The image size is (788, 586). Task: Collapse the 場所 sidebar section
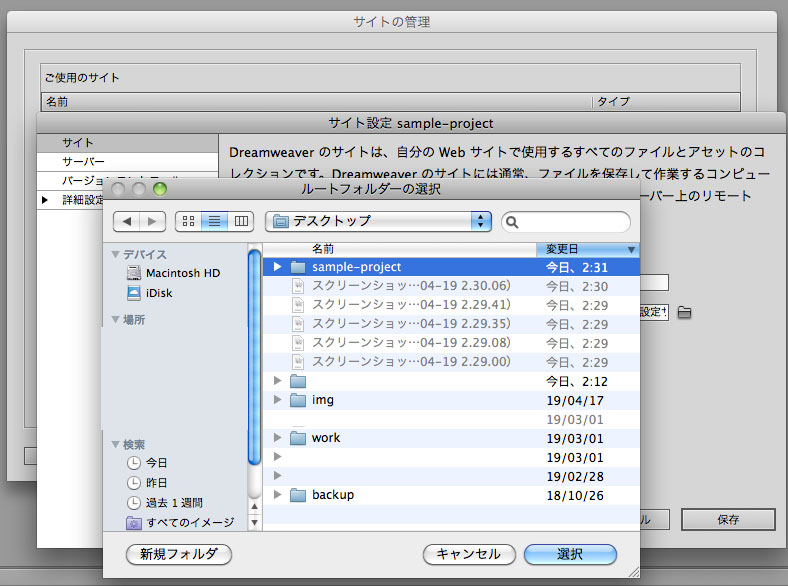point(116,320)
